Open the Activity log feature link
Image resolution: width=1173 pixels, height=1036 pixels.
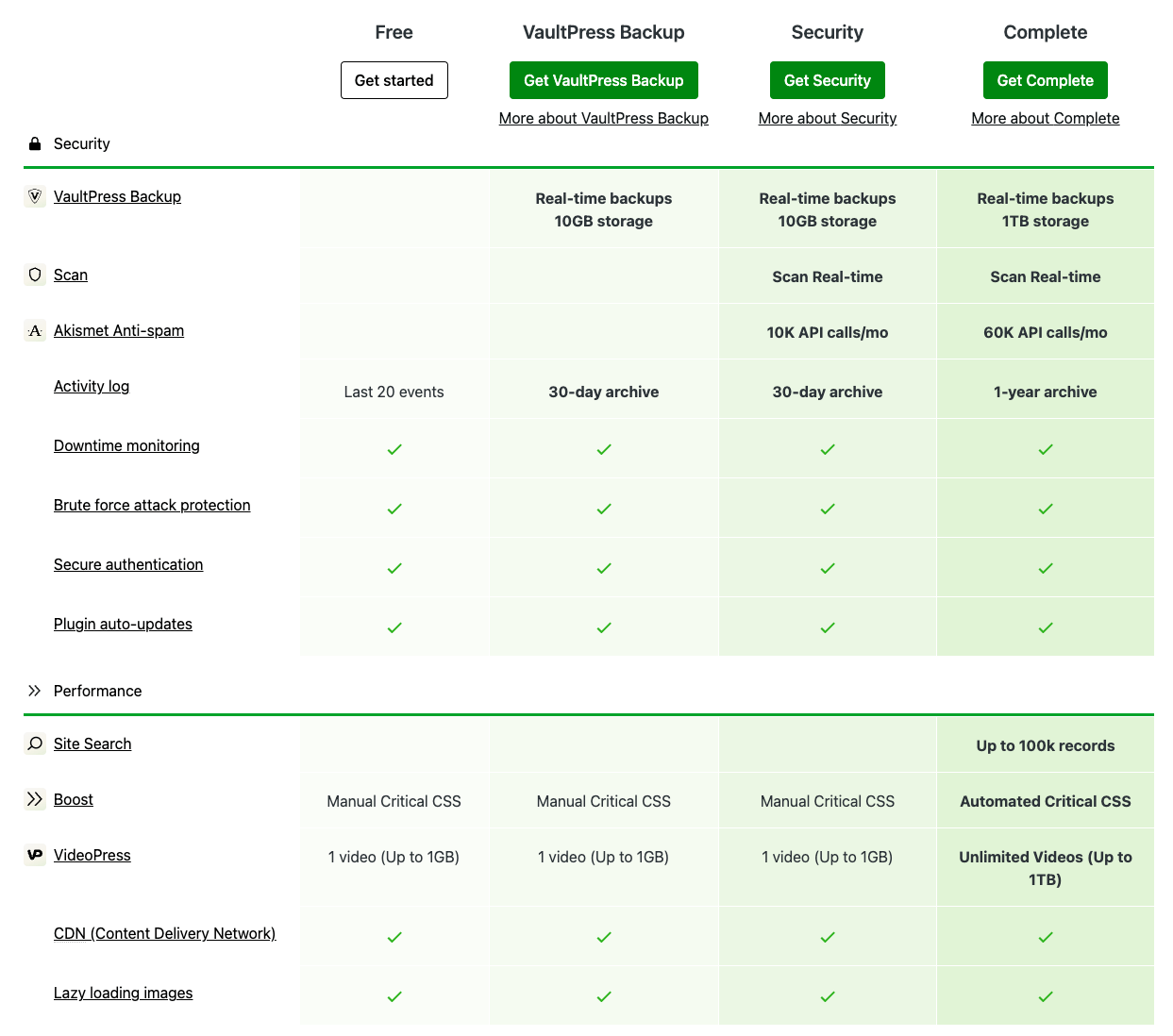pyautogui.click(x=92, y=386)
